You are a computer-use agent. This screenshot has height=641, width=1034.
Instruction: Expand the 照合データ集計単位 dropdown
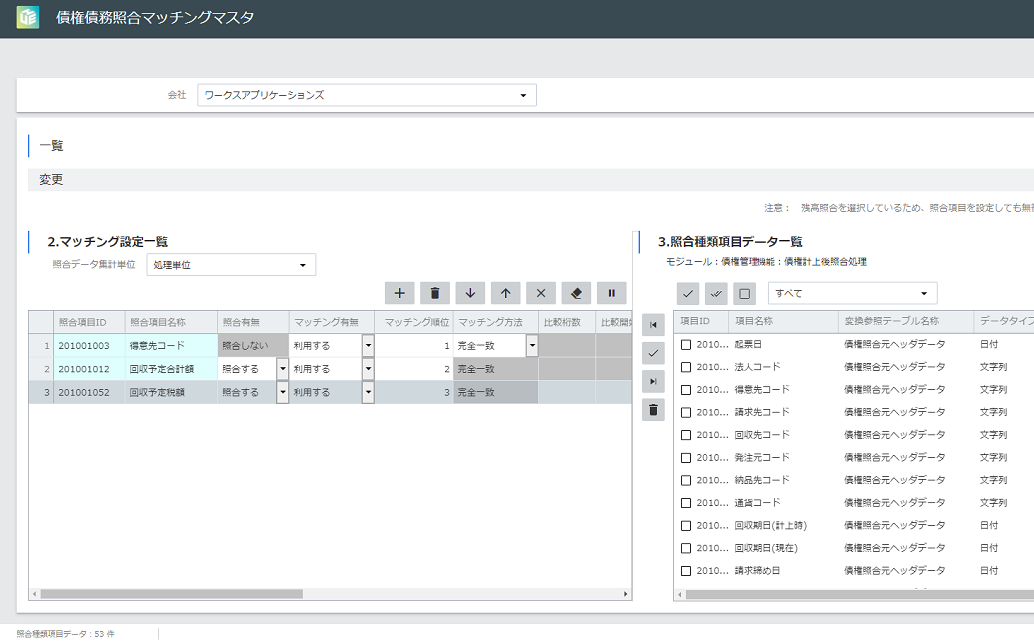(x=231, y=265)
